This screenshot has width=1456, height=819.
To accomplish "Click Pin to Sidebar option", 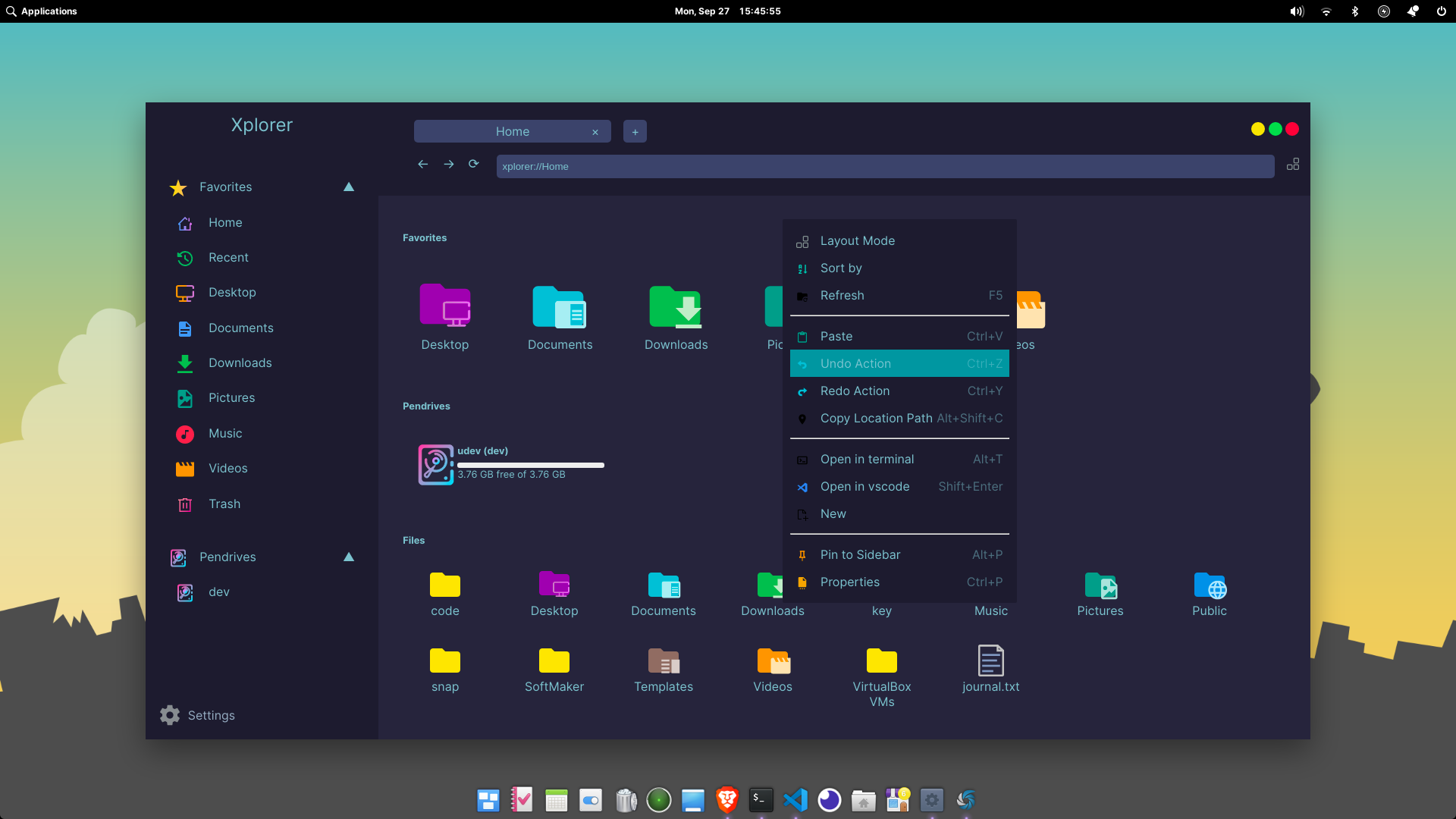I will tap(859, 554).
